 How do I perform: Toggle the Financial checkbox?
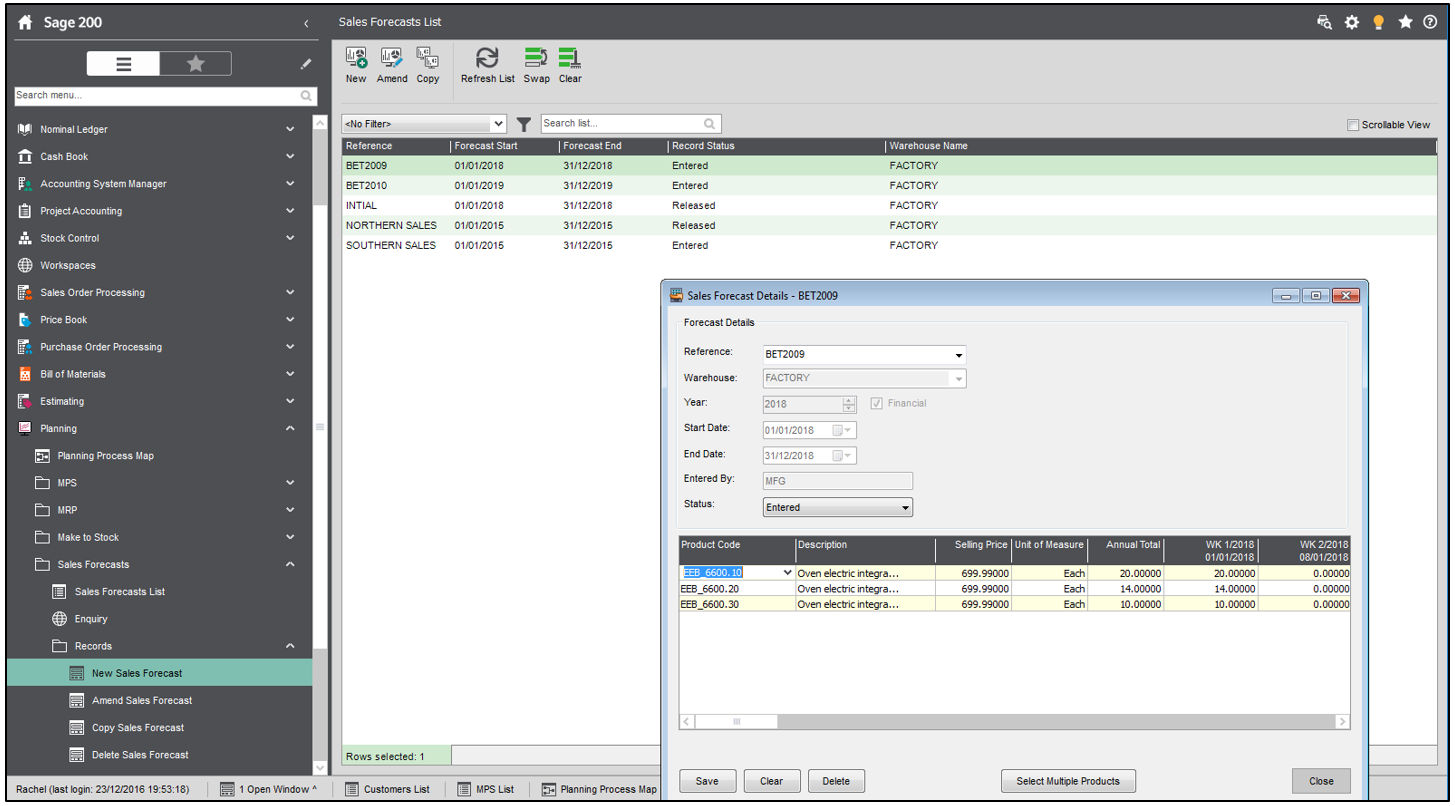[x=877, y=403]
